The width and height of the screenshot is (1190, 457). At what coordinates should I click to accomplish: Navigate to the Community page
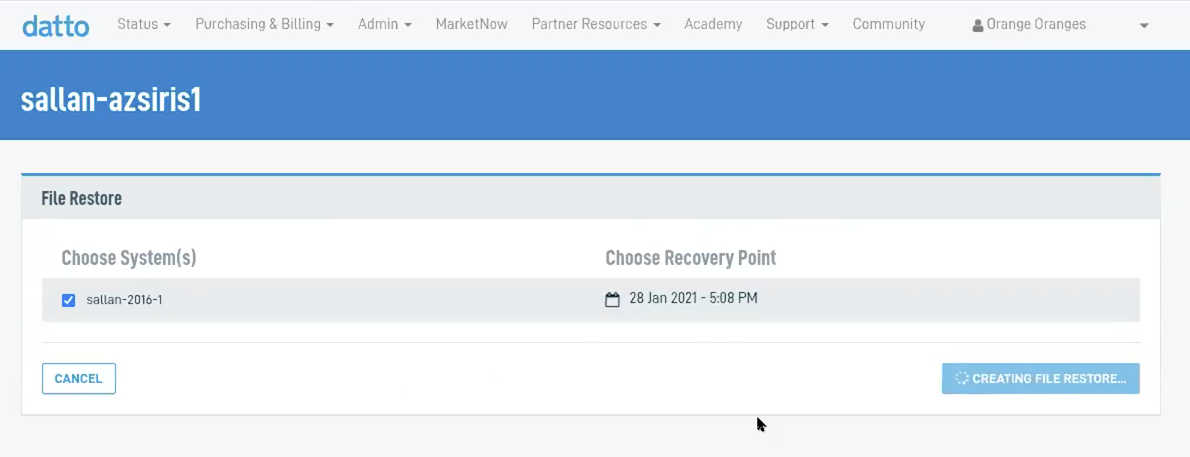(x=888, y=24)
